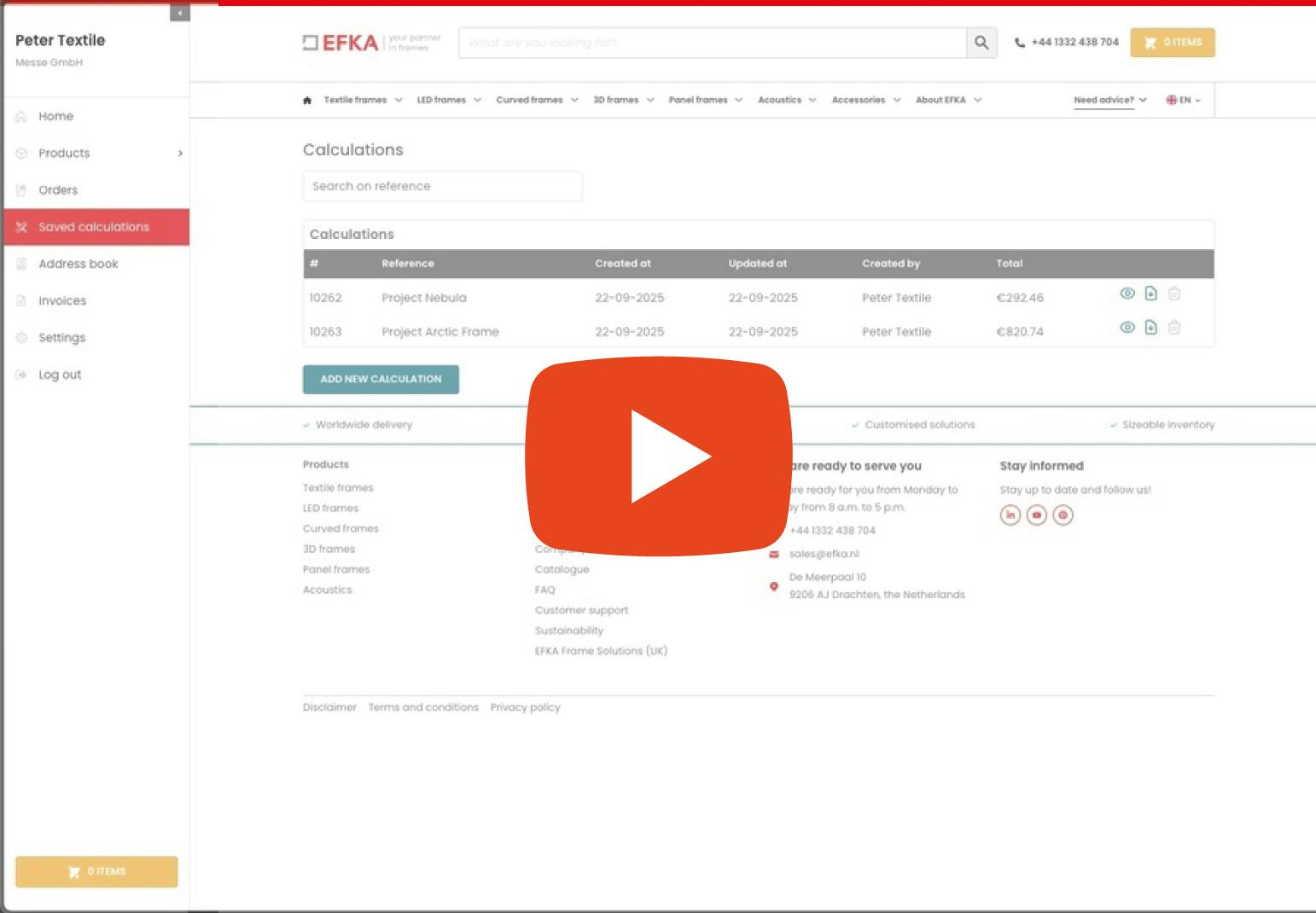Expand the Products submenu arrow in sidebar
The width and height of the screenshot is (1316, 913).
180,154
